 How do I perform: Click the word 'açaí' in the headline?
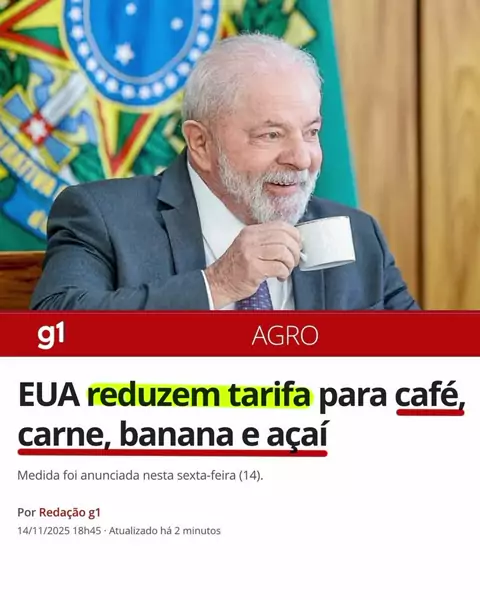pos(297,436)
